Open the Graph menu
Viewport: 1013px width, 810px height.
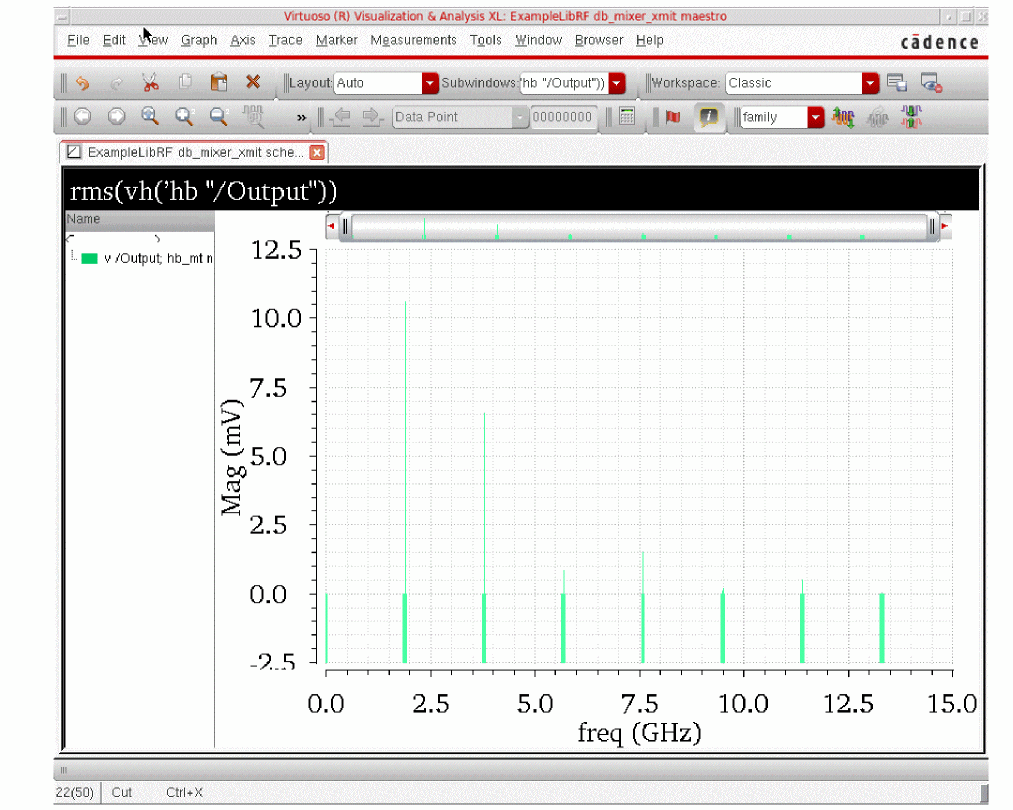(x=199, y=40)
